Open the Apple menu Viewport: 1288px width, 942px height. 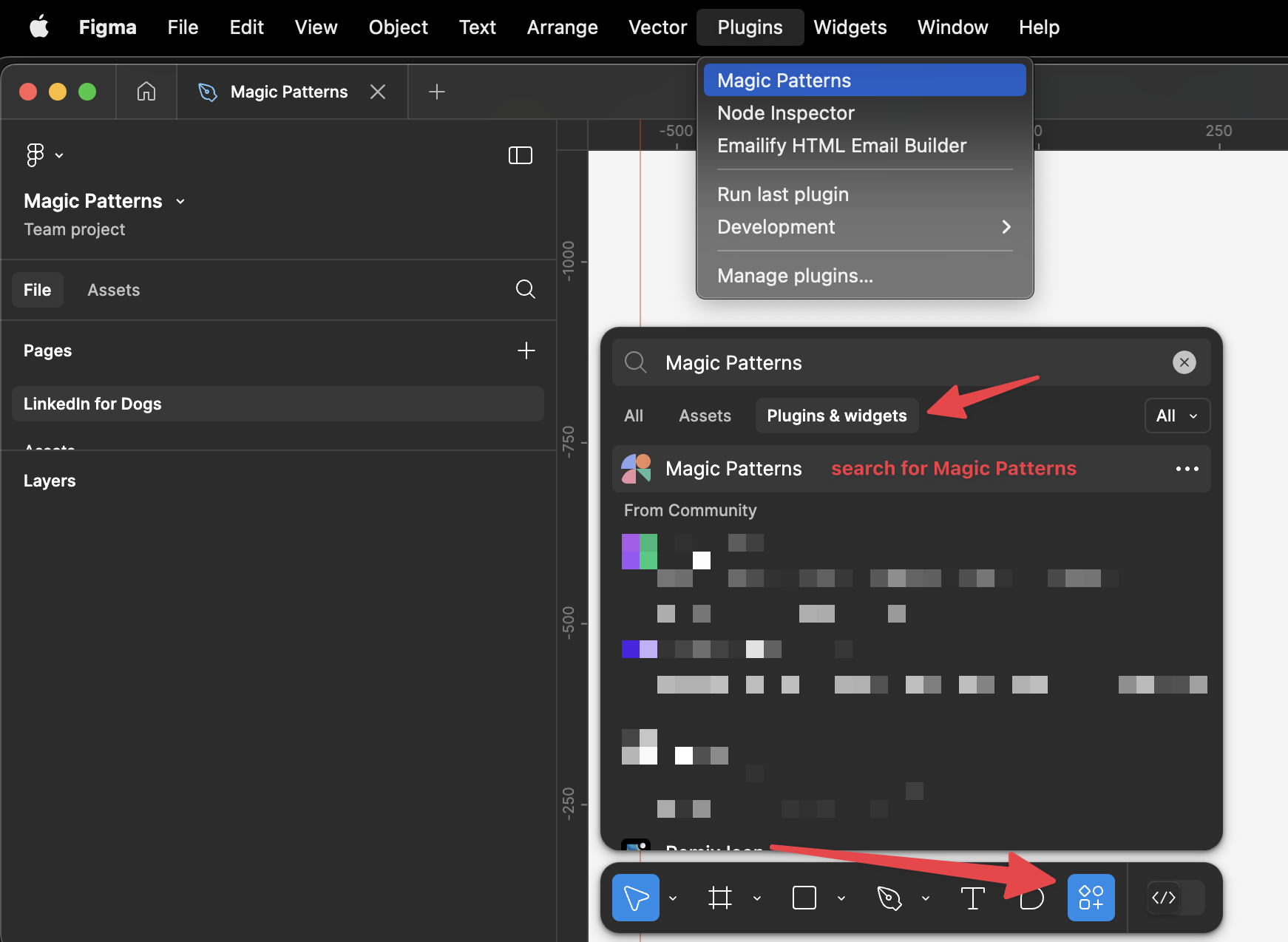click(39, 27)
